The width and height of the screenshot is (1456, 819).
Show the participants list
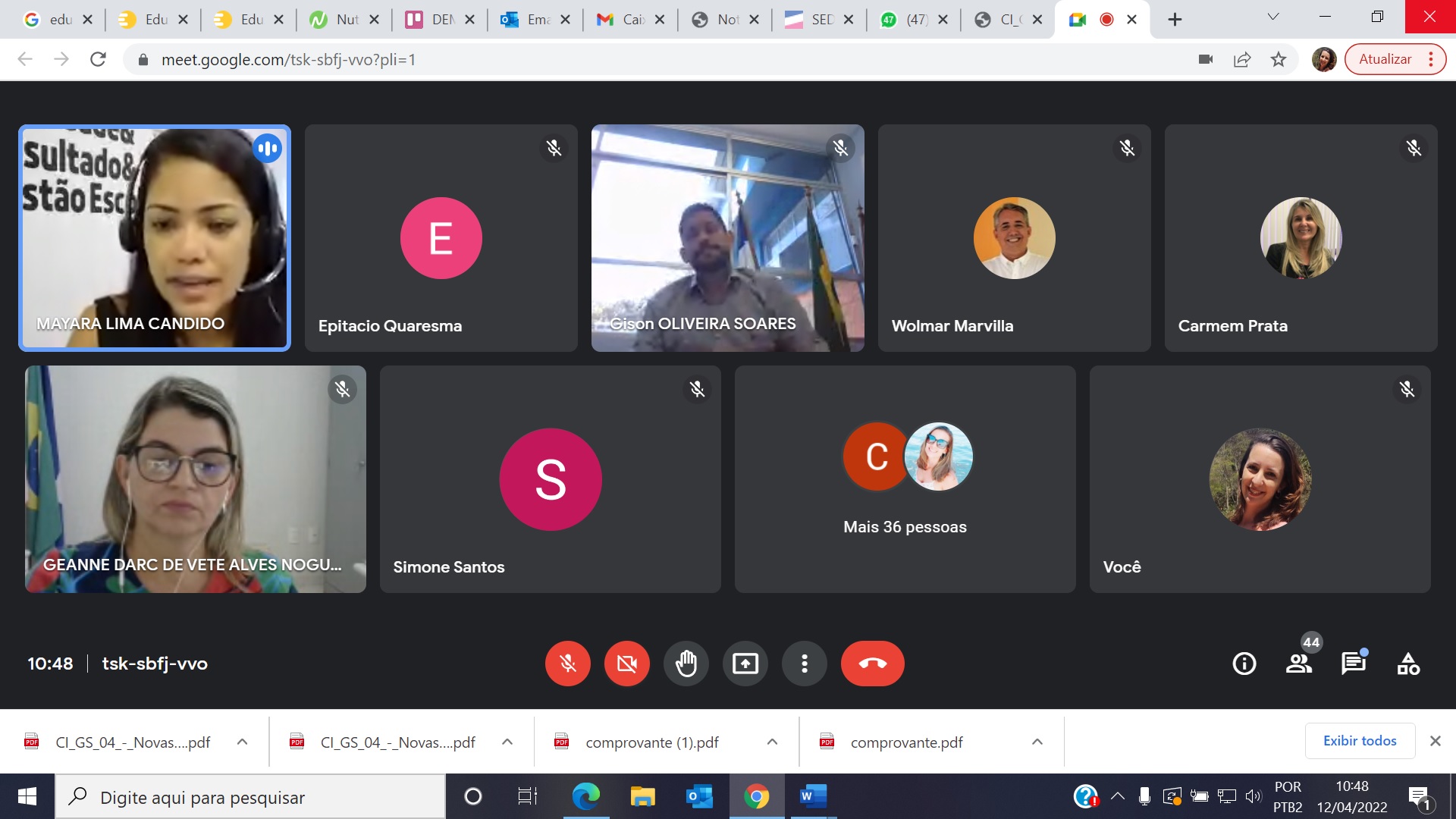[x=1298, y=664]
